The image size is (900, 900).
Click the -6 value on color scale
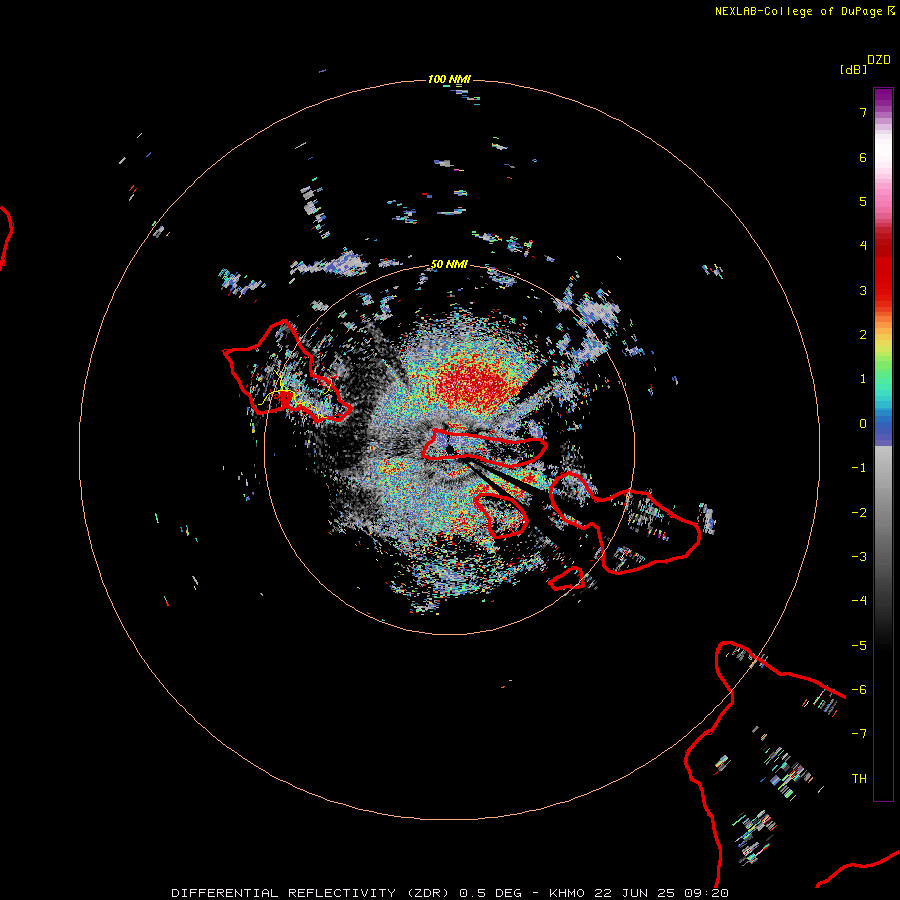859,690
